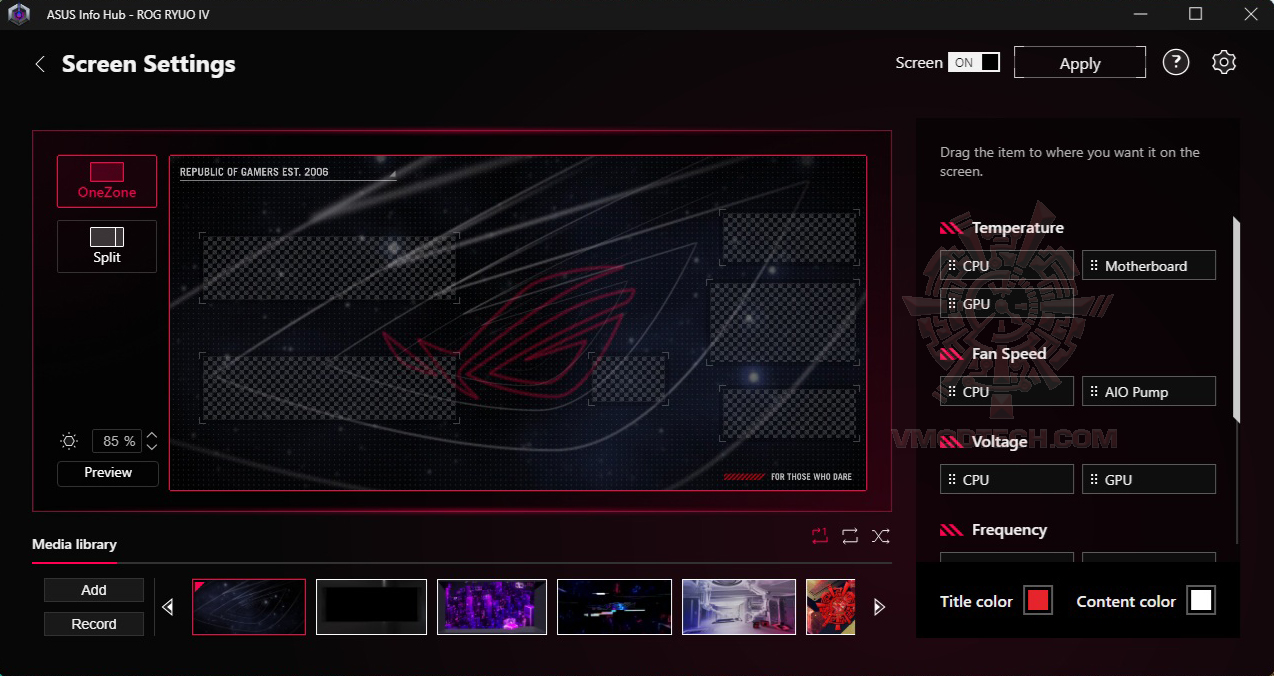Click the Apply button

(x=1080, y=62)
